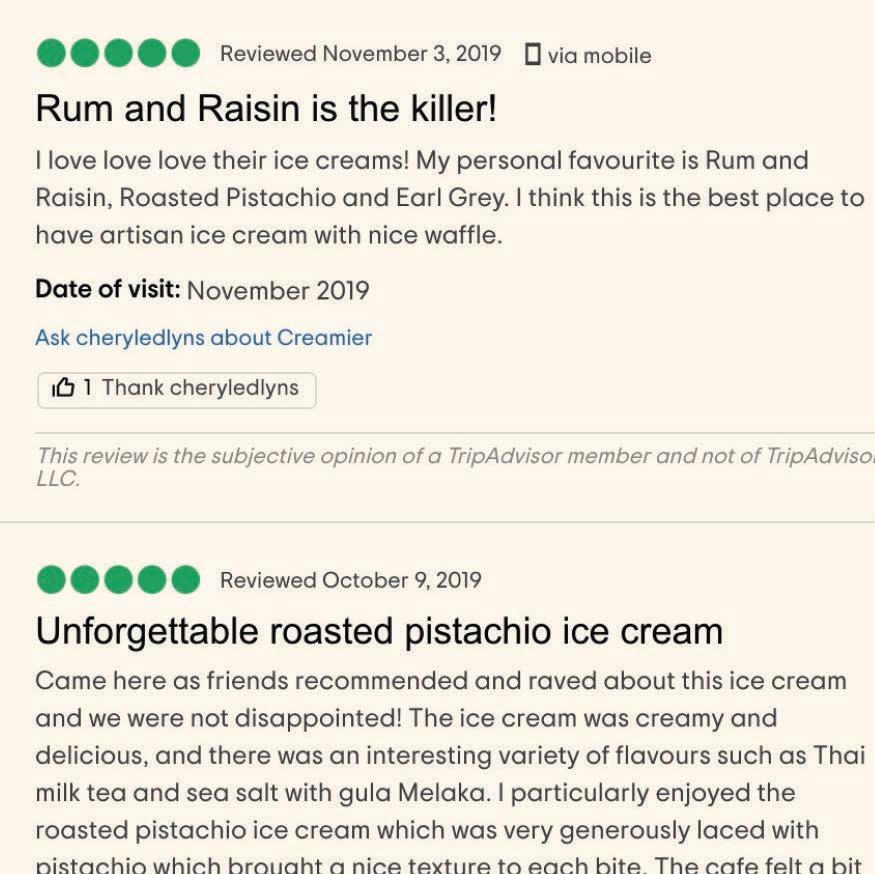Viewport: 875px width, 874px height.
Task: Click the TripAdvisor subjective opinion disclaimer text
Action: tap(455, 467)
